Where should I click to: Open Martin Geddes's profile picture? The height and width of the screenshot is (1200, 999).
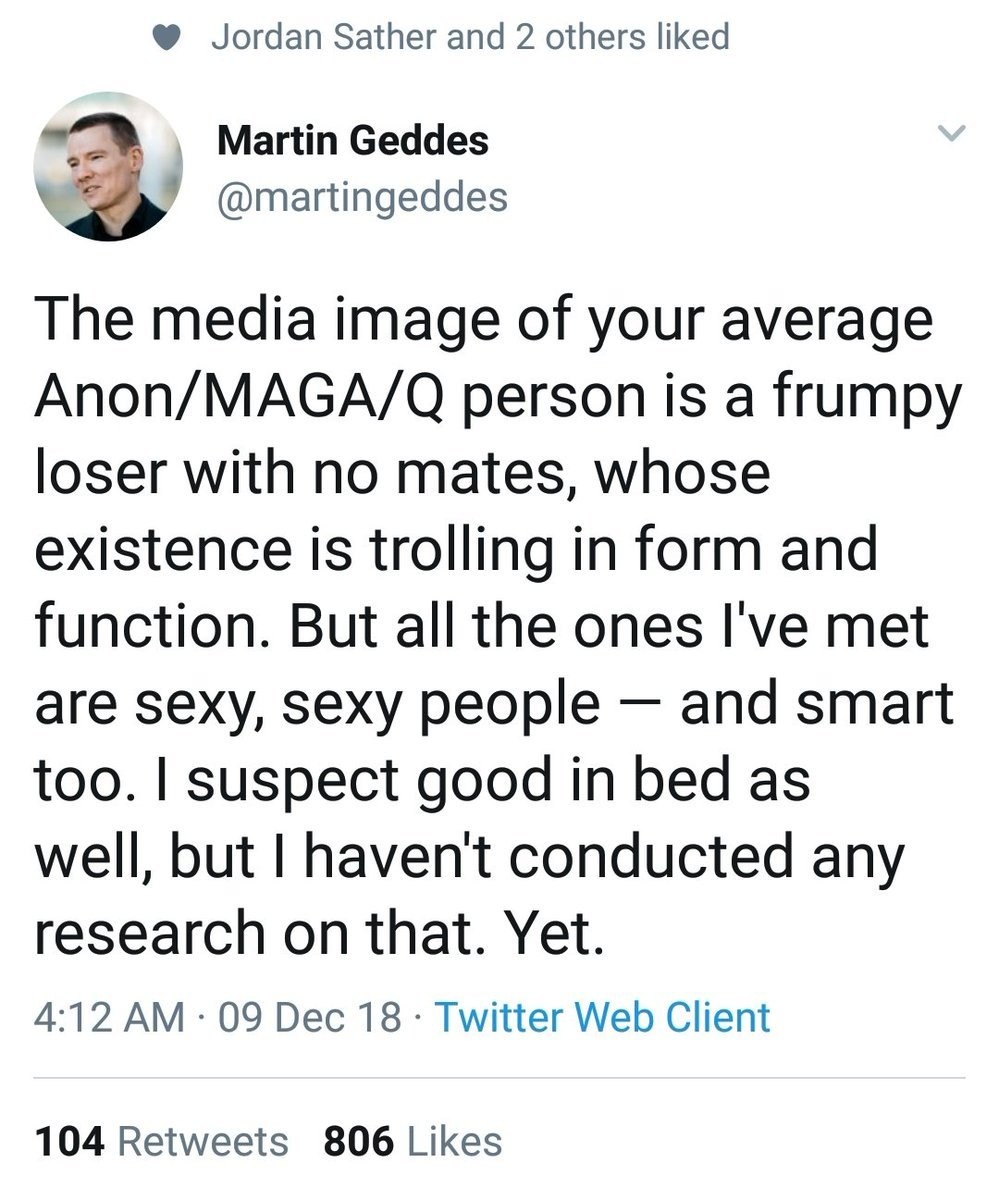click(x=108, y=166)
